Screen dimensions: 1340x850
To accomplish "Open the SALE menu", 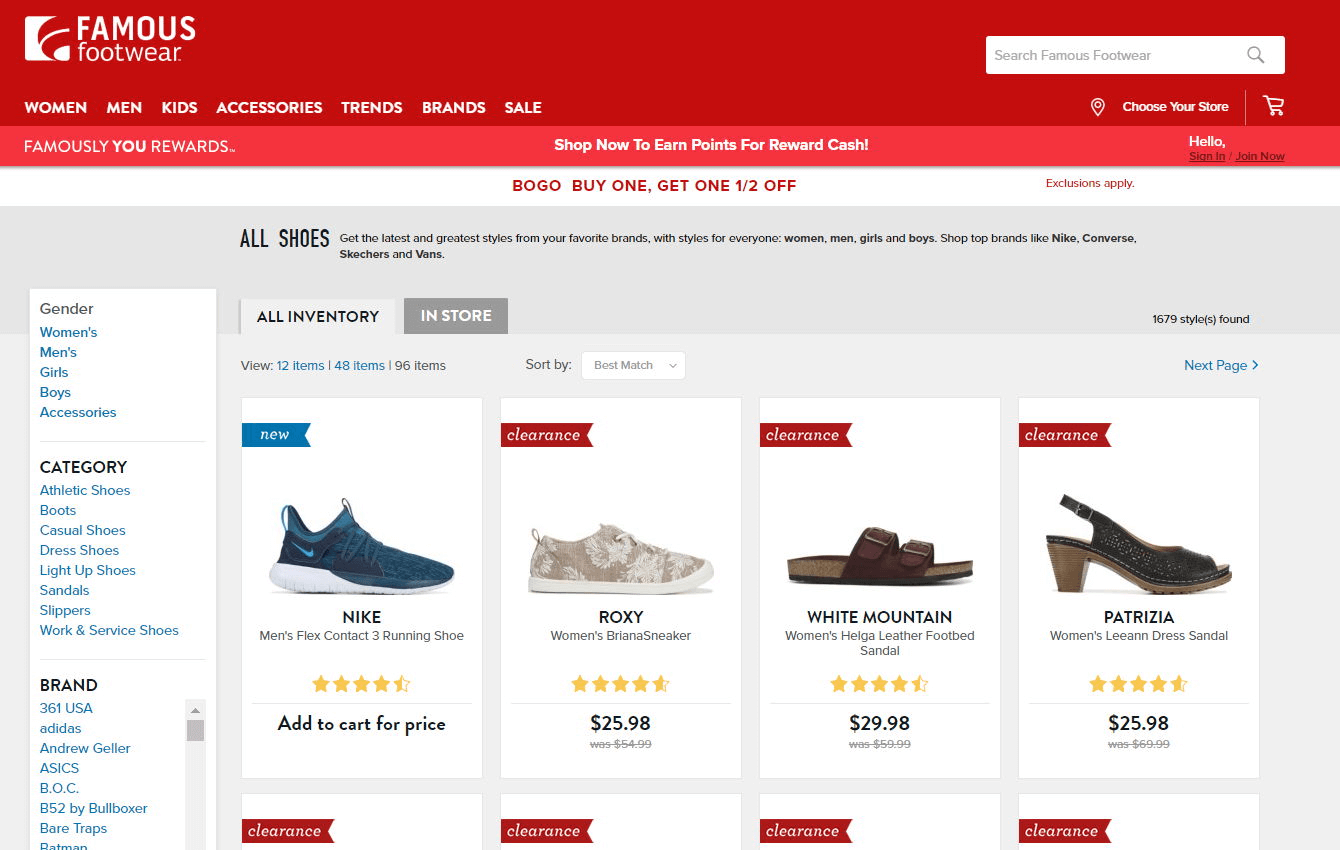I will (523, 107).
